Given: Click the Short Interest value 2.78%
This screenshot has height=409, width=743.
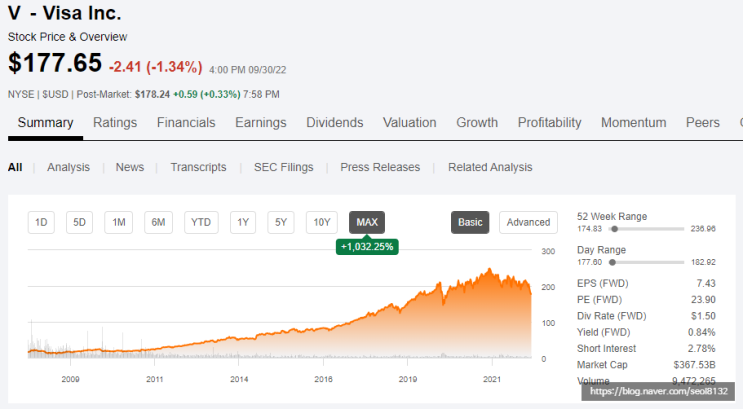Looking at the screenshot, I should (x=701, y=348).
